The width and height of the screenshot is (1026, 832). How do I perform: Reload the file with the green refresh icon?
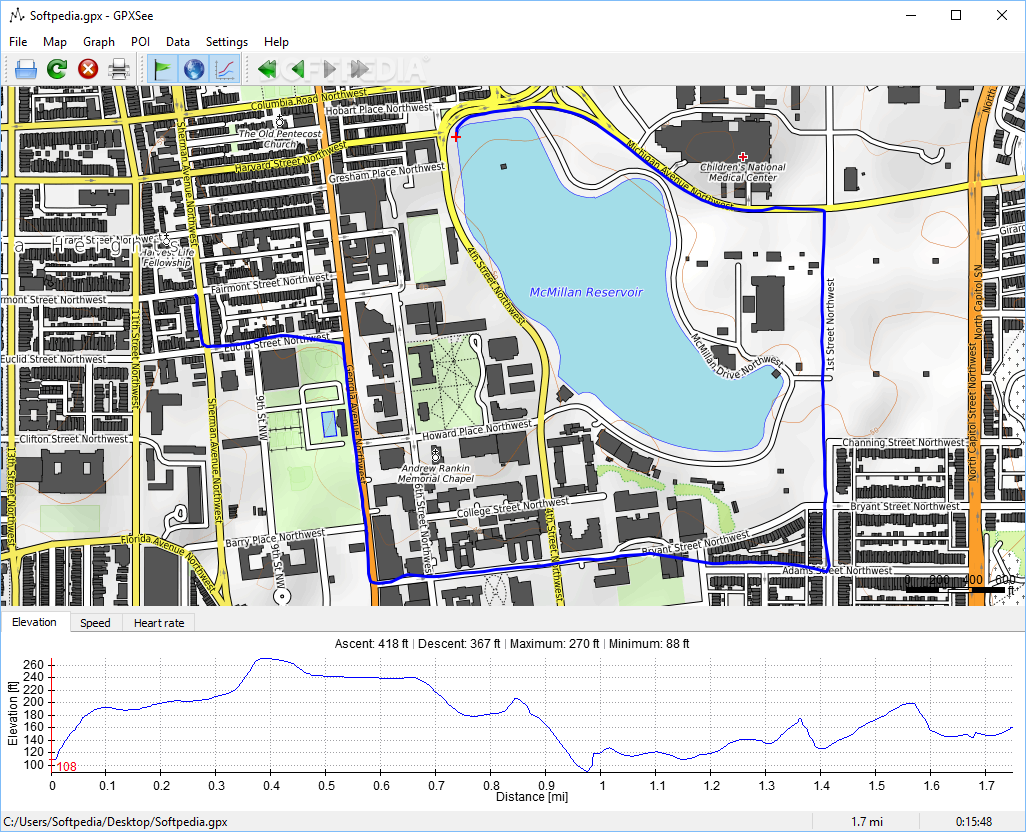point(57,69)
